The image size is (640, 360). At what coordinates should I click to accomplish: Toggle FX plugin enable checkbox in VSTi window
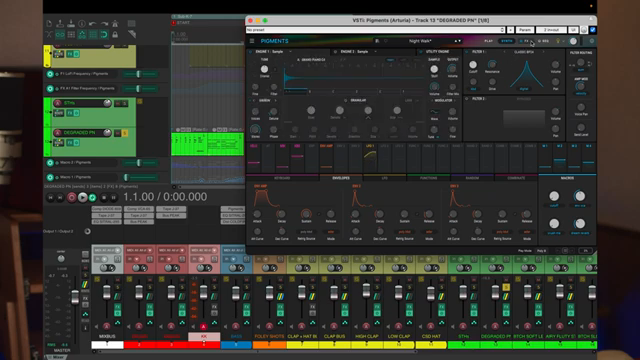[593, 30]
